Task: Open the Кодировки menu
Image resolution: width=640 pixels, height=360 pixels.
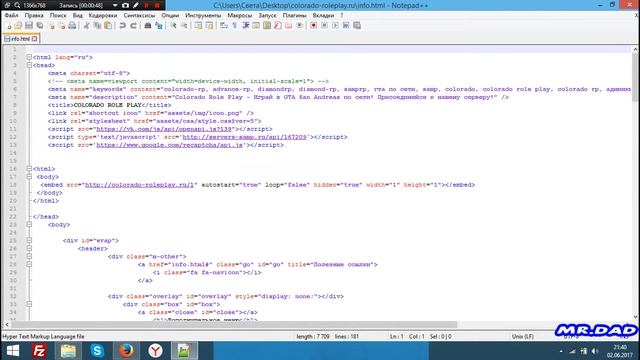Action: [102, 15]
